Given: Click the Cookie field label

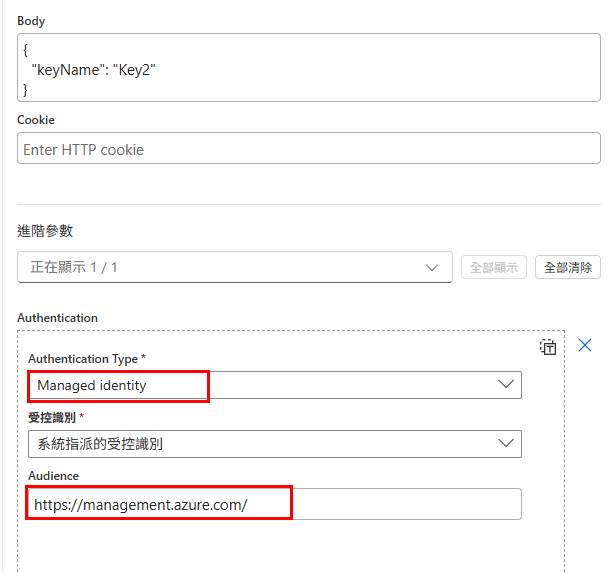Looking at the screenshot, I should [36, 120].
